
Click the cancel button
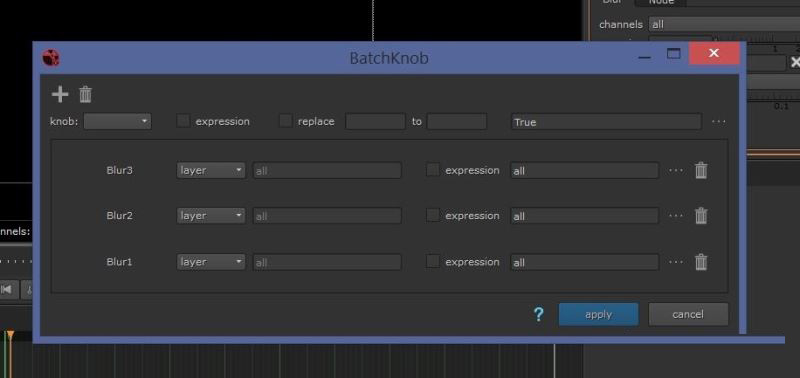coord(688,314)
